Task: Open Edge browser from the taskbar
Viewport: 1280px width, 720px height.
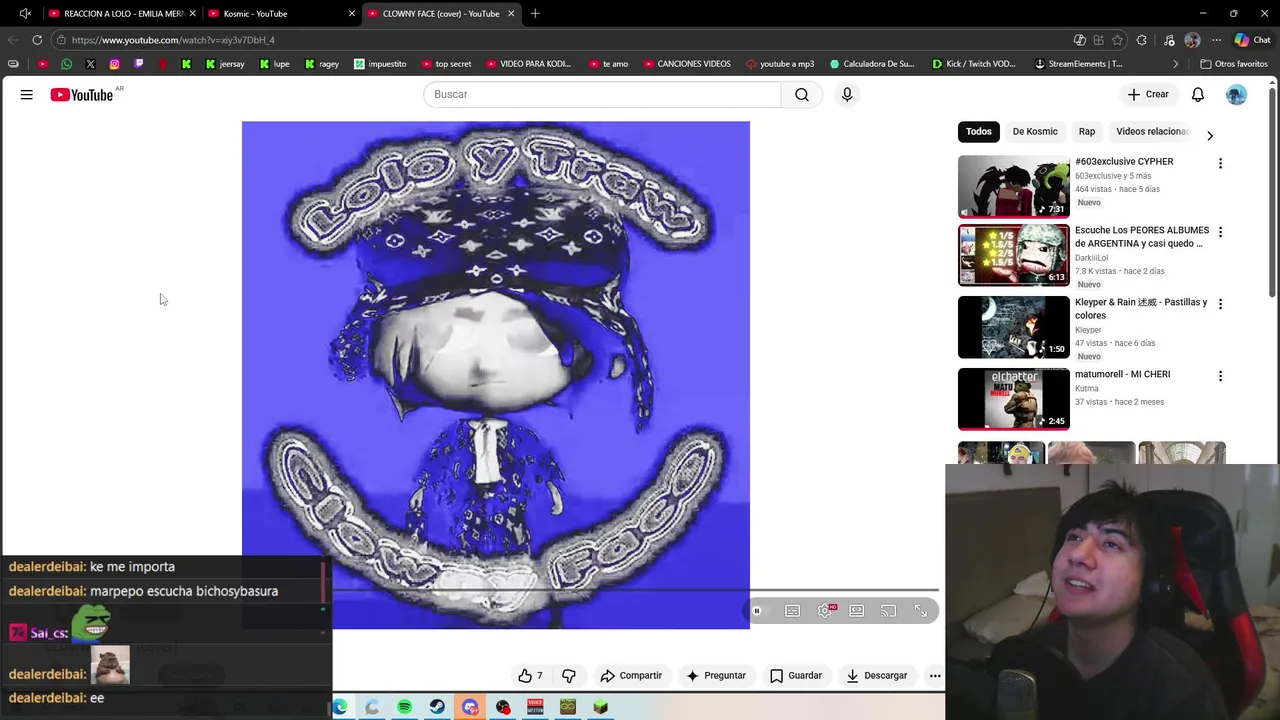Action: 340,707
